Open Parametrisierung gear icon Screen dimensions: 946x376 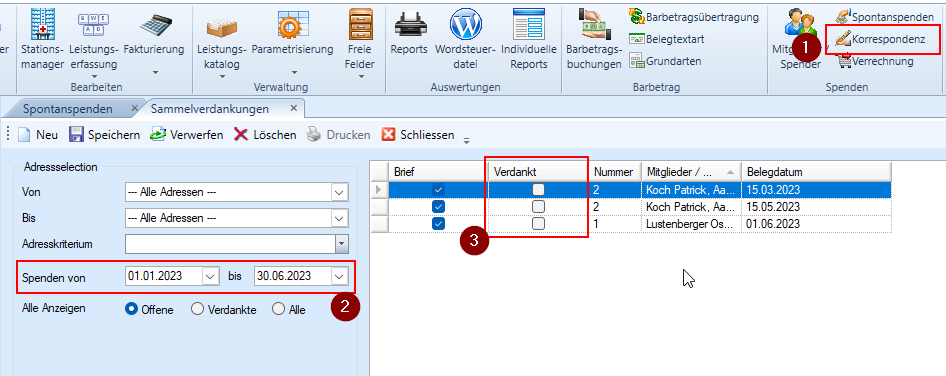point(293,24)
